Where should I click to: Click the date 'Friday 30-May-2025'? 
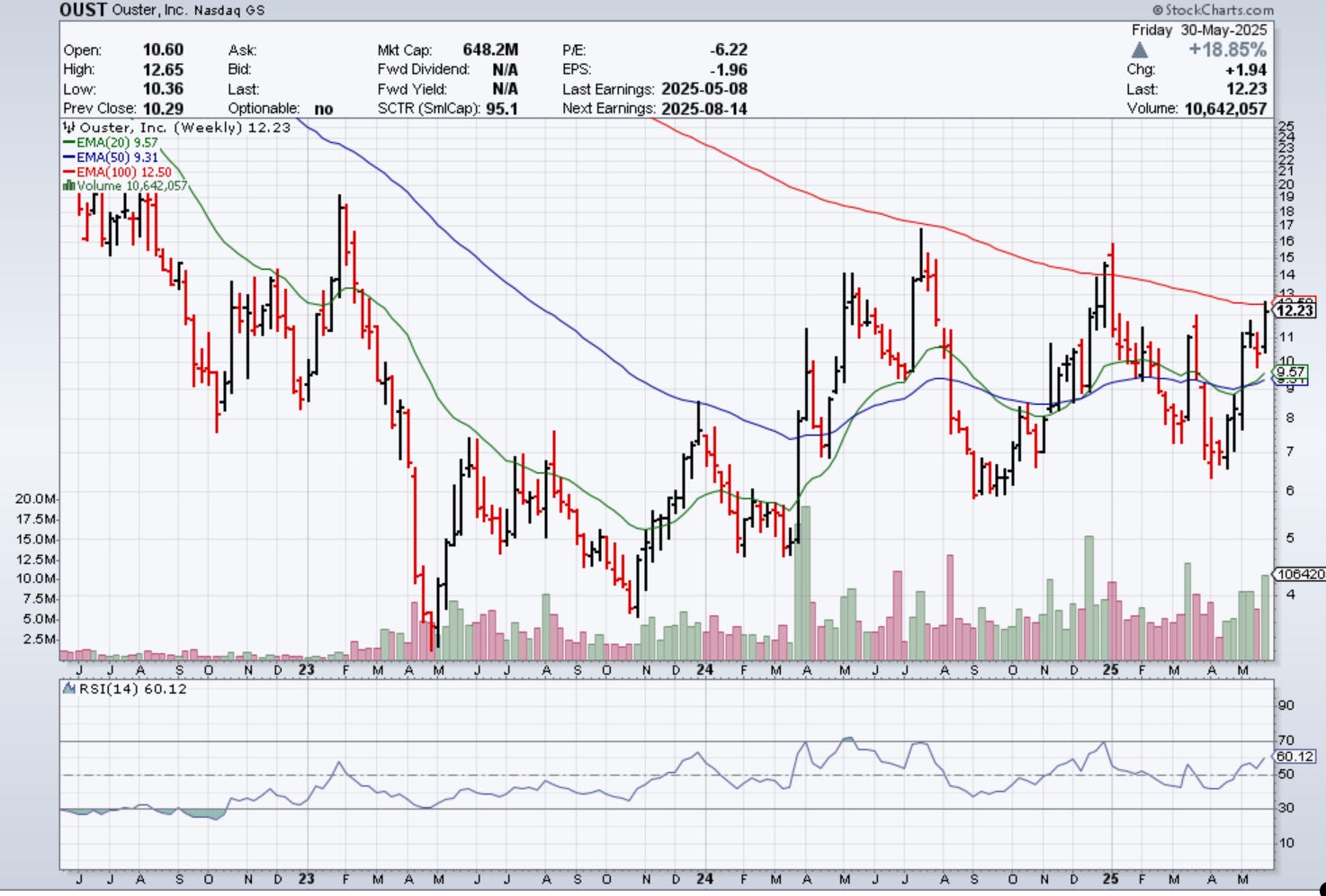1199,30
